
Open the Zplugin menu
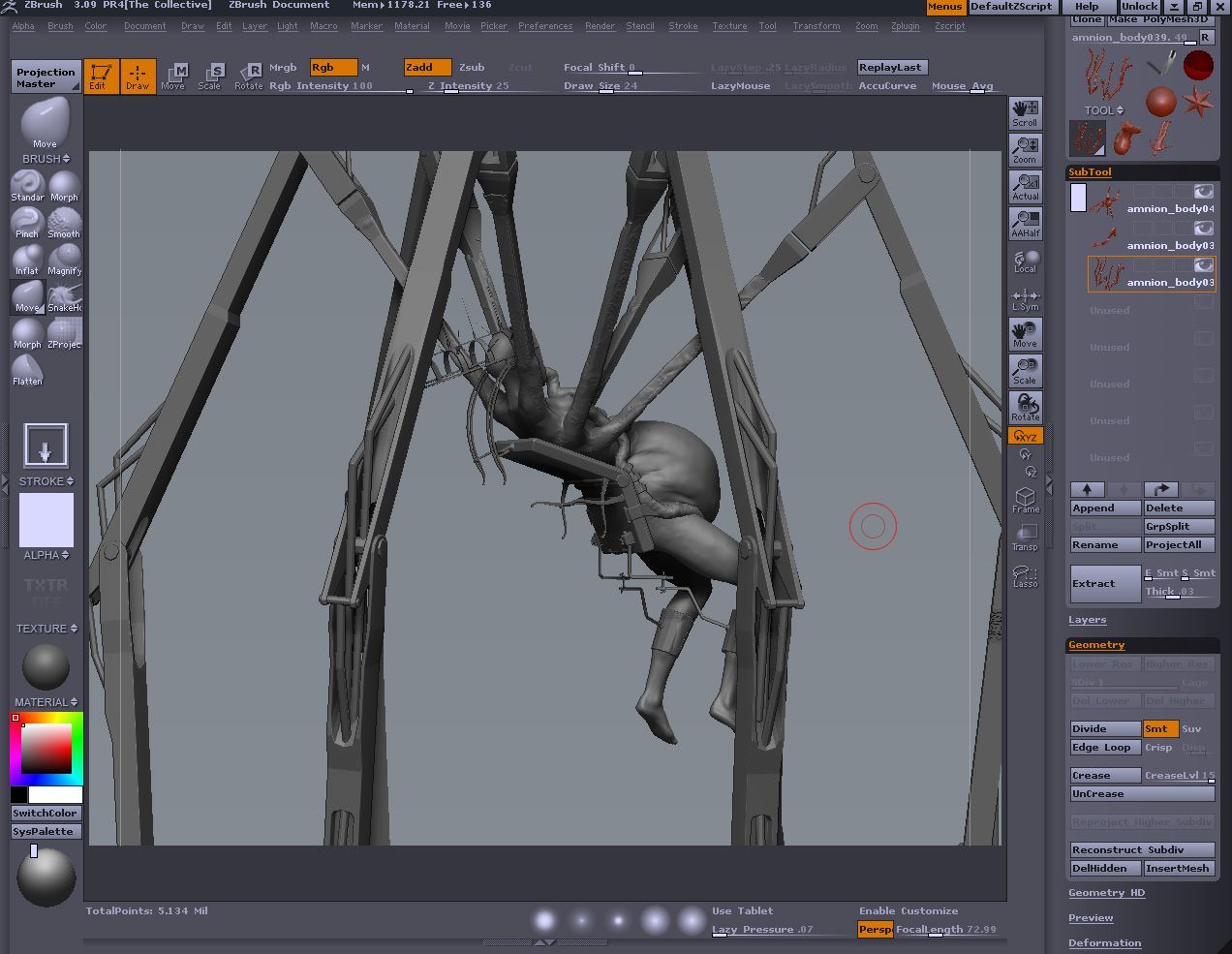coord(905,26)
